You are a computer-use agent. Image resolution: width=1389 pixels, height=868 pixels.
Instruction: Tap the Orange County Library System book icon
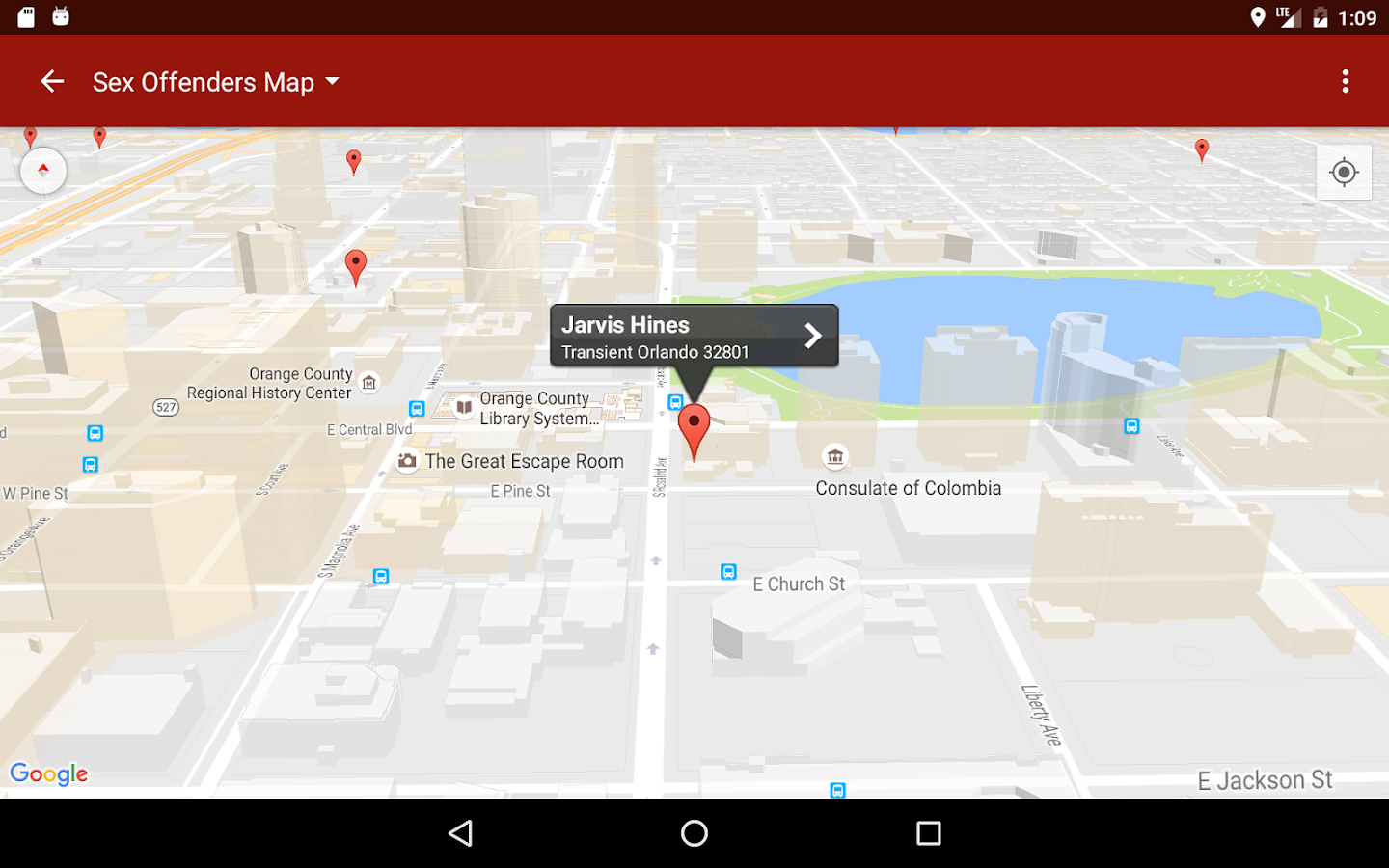pyautogui.click(x=464, y=407)
